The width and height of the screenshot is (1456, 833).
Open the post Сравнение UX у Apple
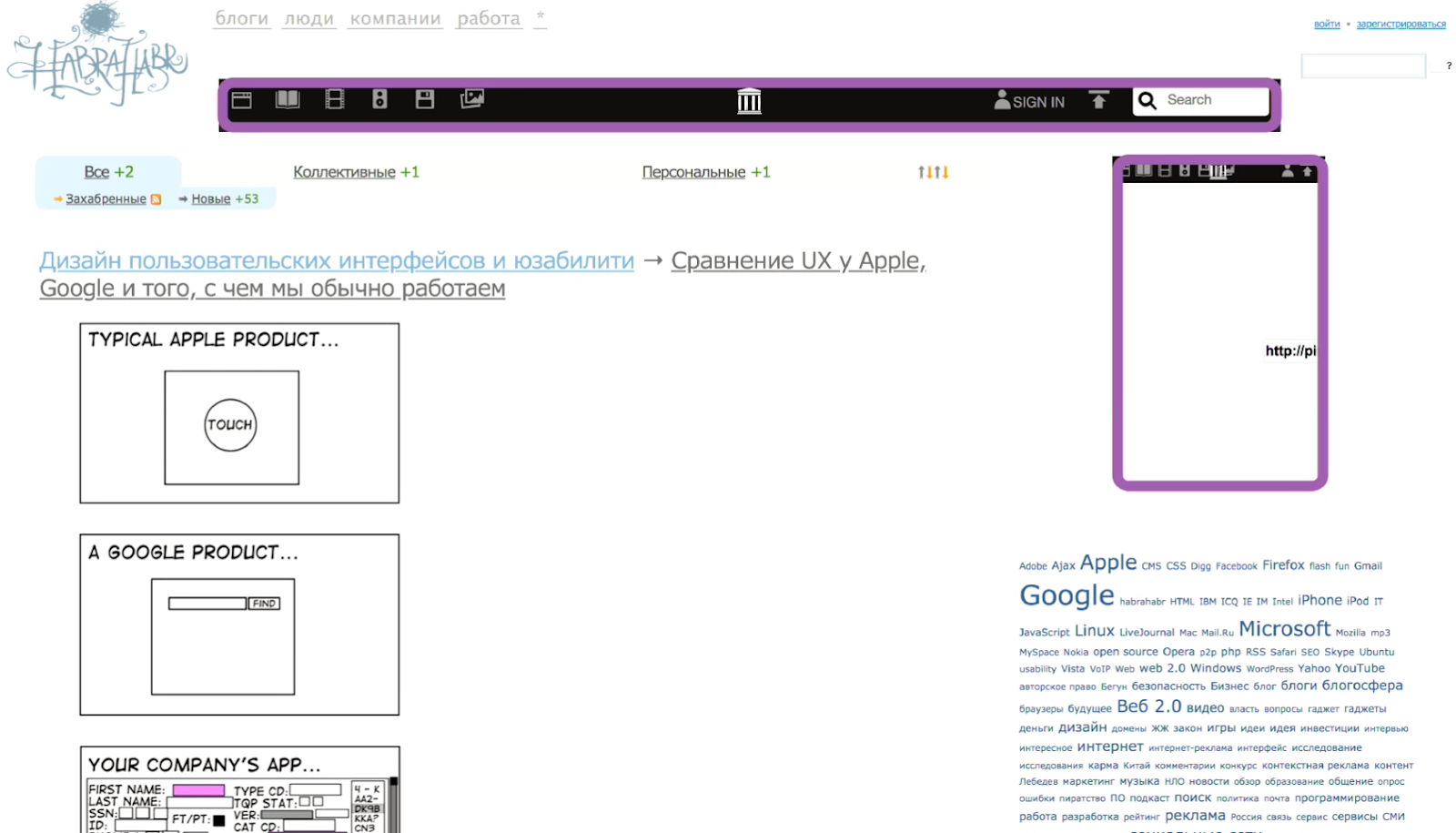click(483, 274)
